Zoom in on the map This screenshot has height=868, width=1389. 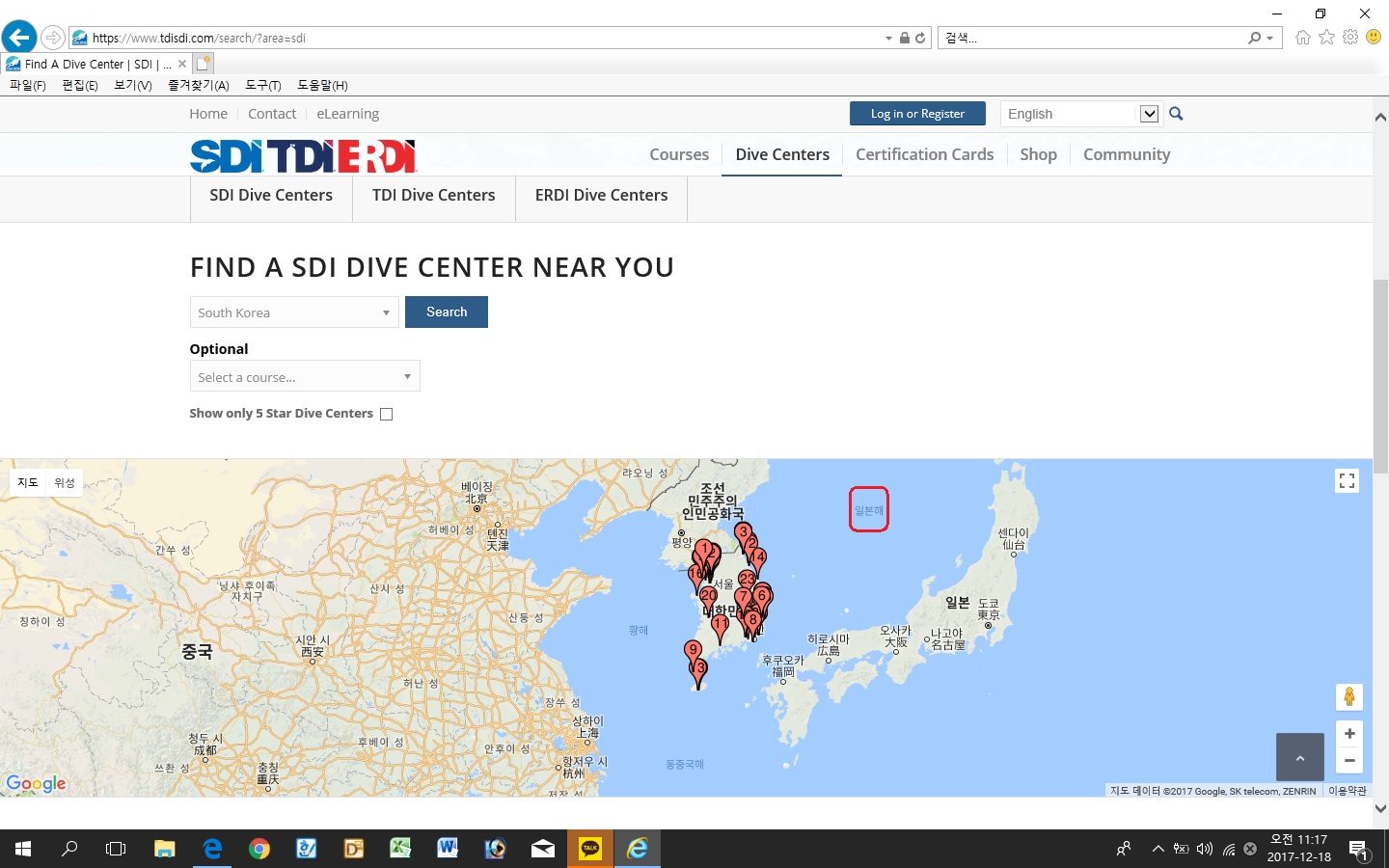click(1348, 733)
